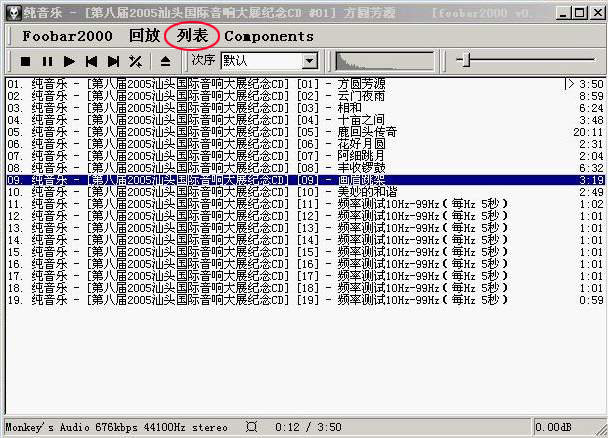
Task: Select track 14 频率测试 row
Action: (305, 240)
